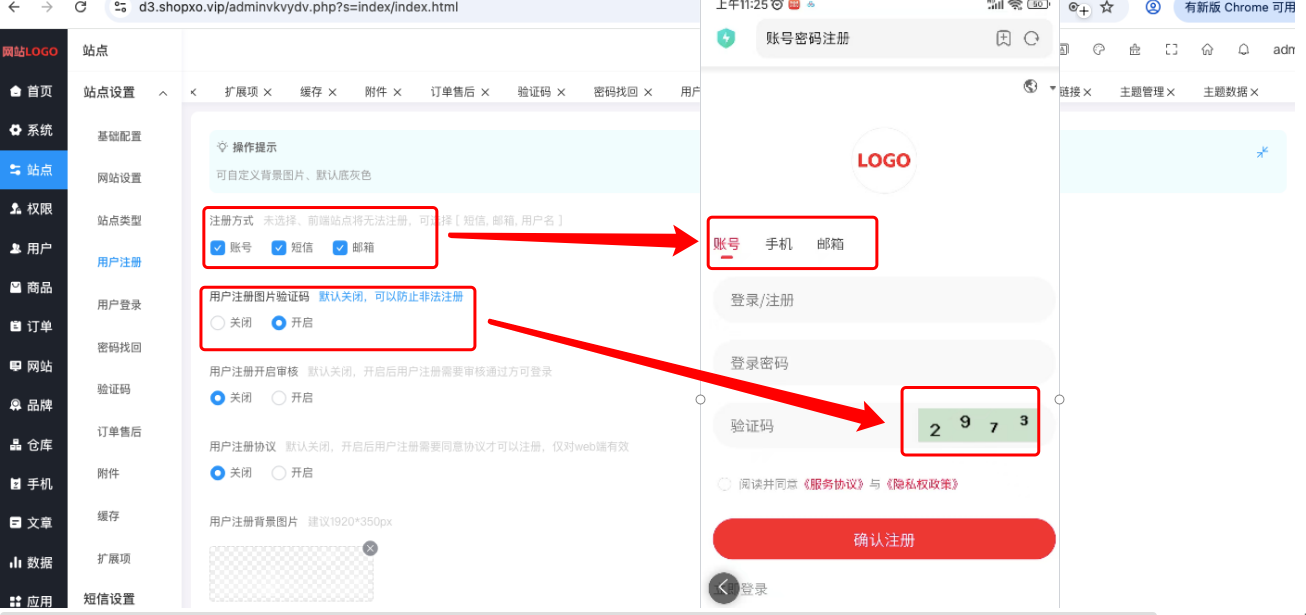This screenshot has width=1306, height=615.
Task: Tap the round back arrow button
Action: [724, 588]
